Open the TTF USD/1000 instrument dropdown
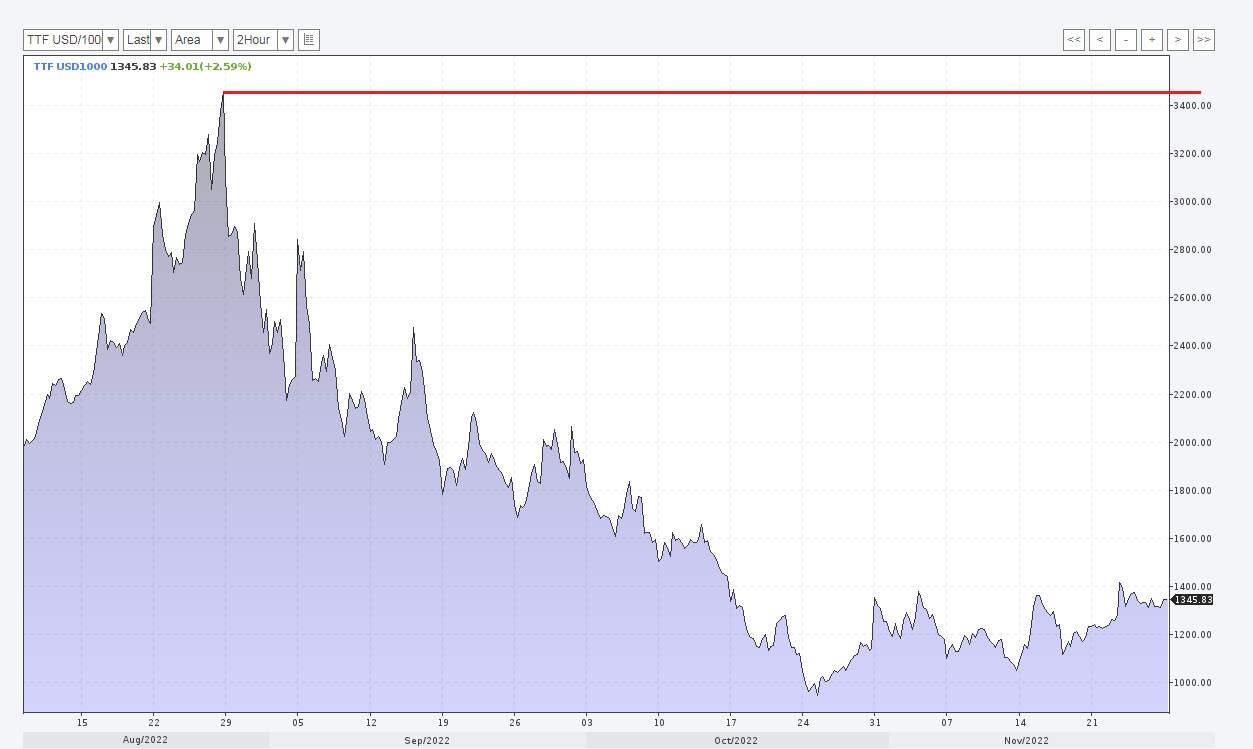The image size is (1253, 749). pos(71,40)
